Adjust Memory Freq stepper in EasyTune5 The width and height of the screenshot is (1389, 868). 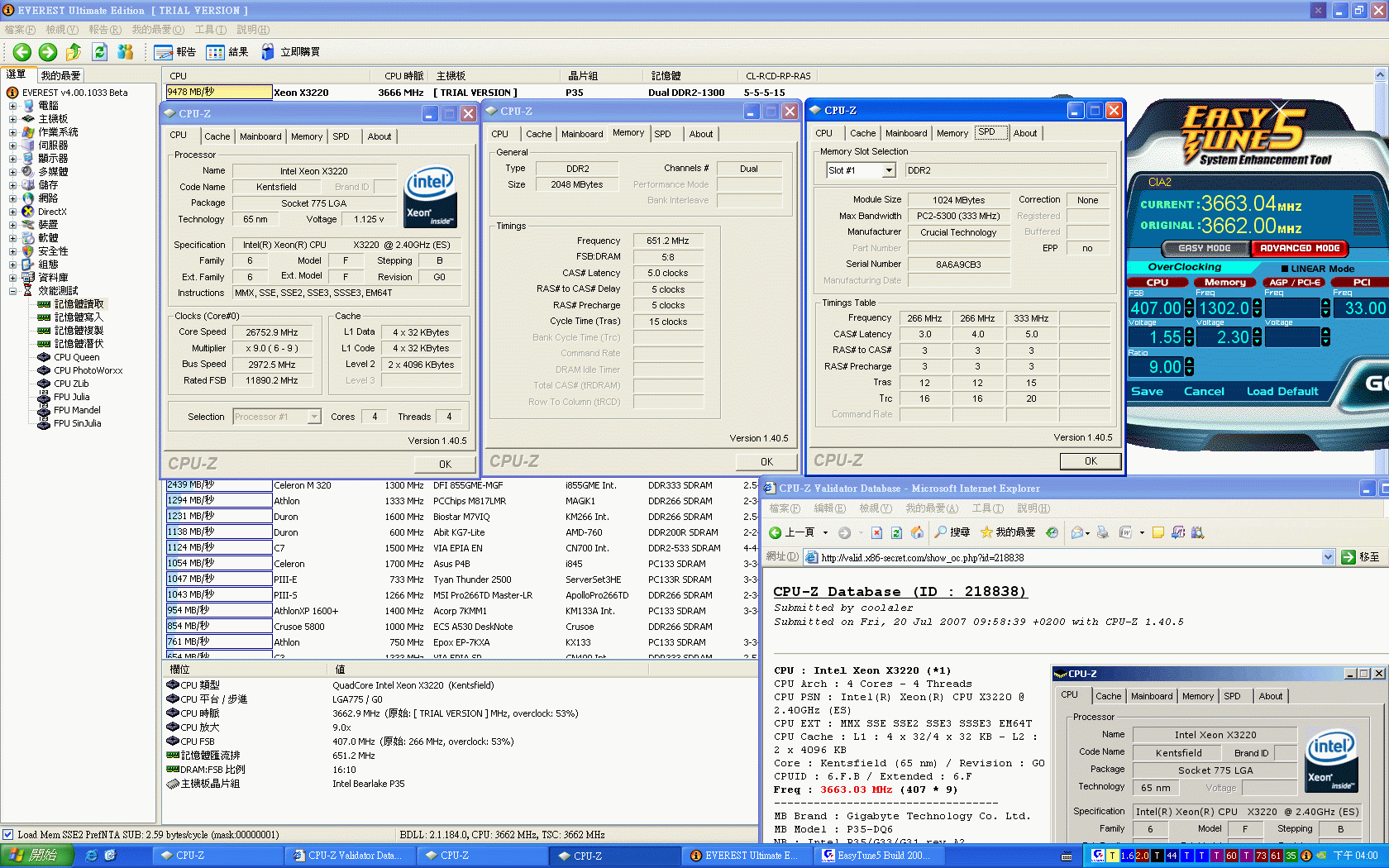(1257, 308)
